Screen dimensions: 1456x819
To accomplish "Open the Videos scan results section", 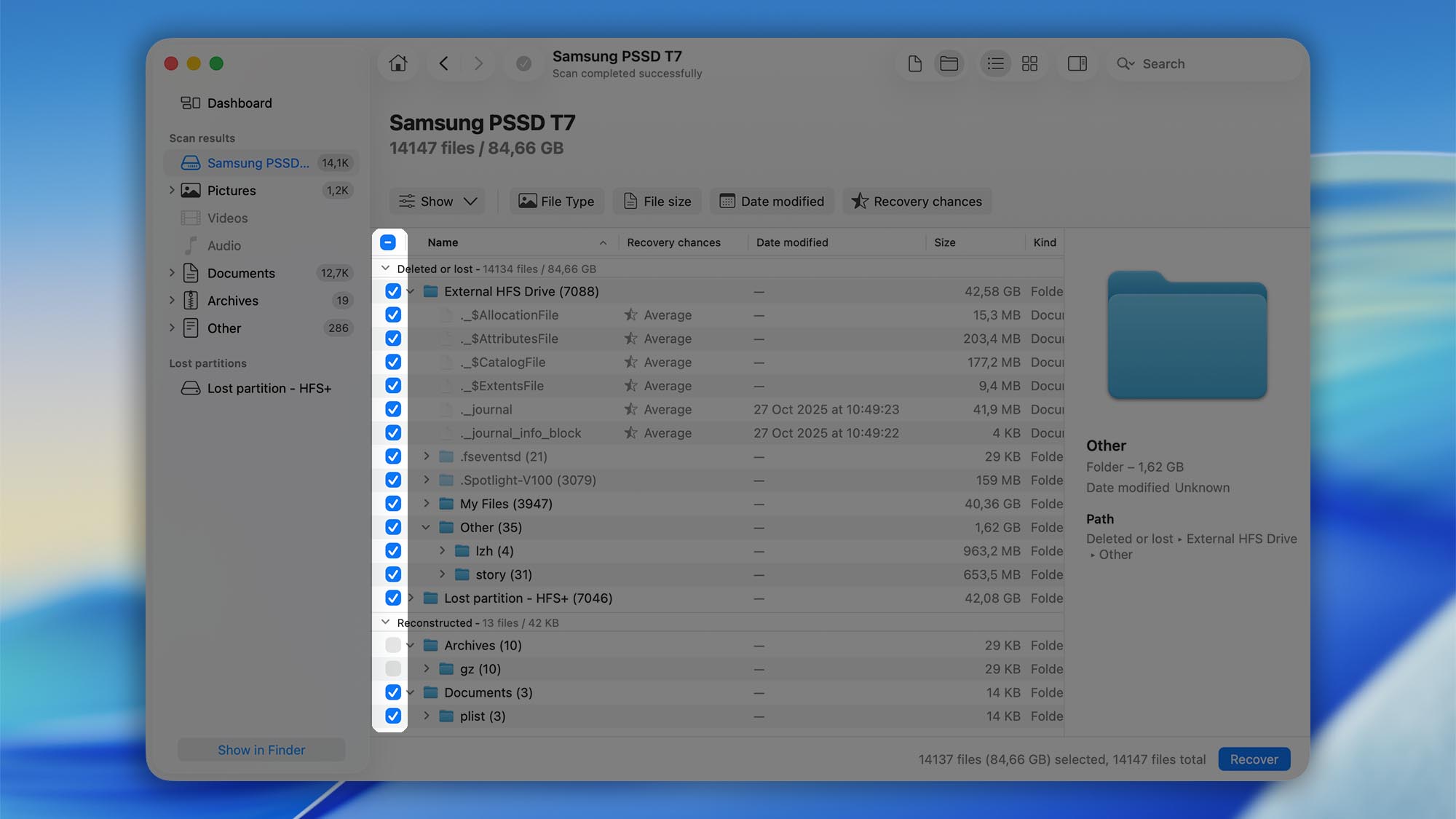I will [227, 218].
